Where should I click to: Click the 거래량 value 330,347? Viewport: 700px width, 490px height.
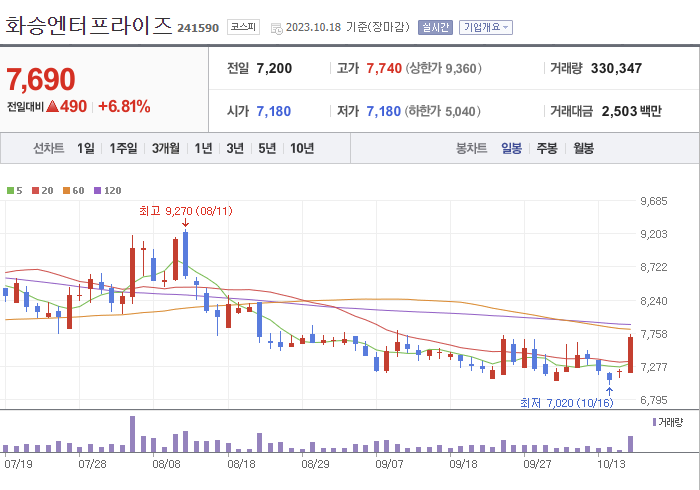[x=617, y=68]
